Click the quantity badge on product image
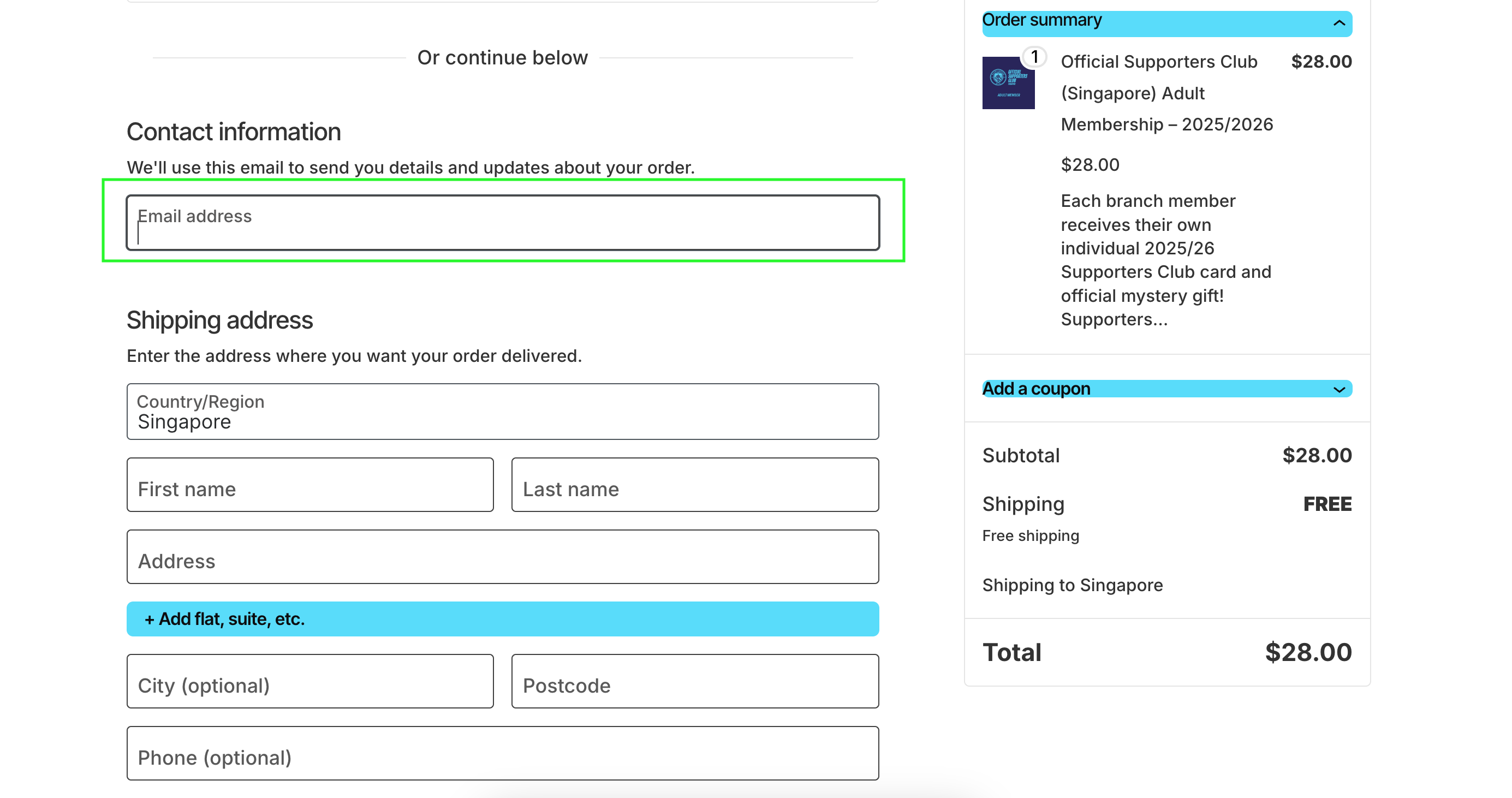 click(1035, 57)
